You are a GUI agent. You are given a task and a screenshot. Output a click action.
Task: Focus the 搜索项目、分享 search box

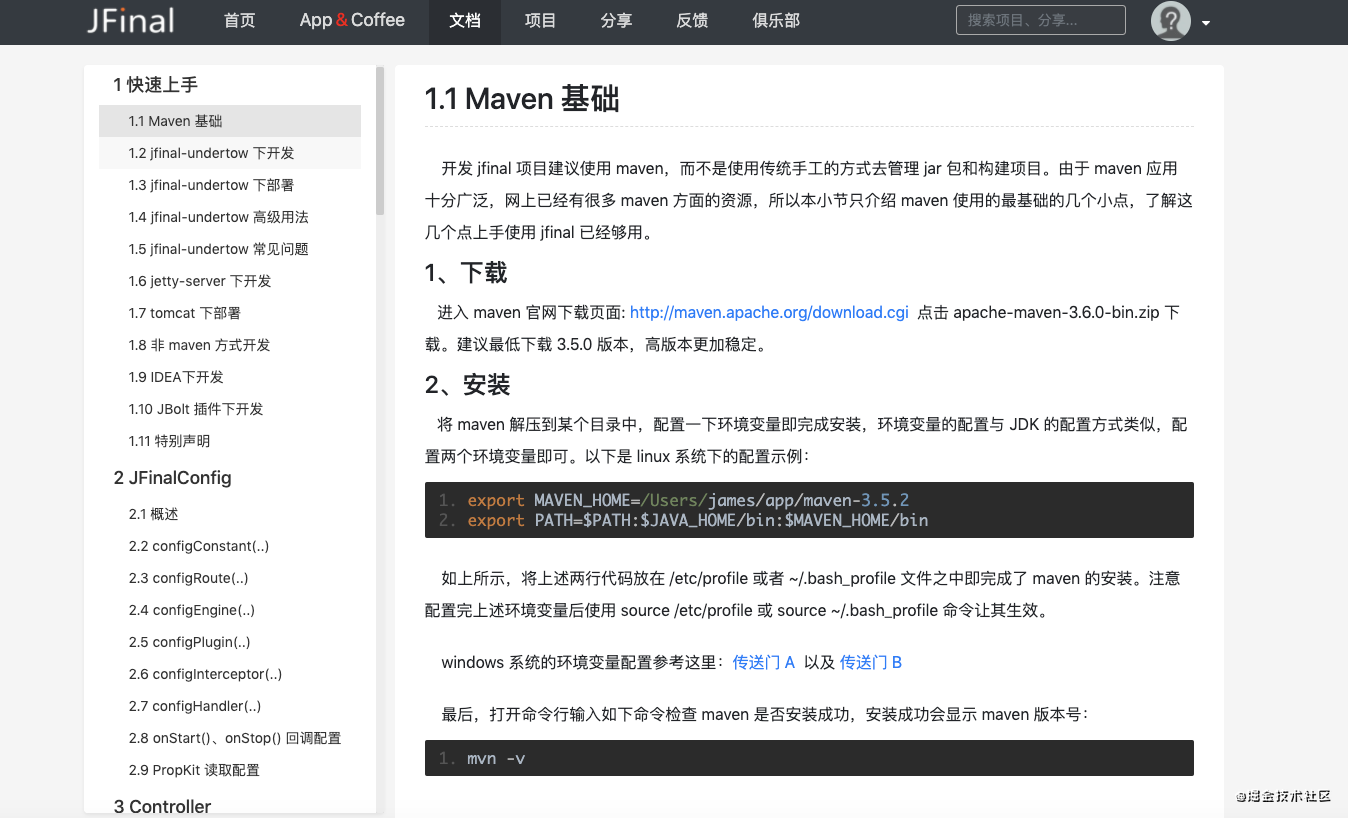click(x=1040, y=20)
